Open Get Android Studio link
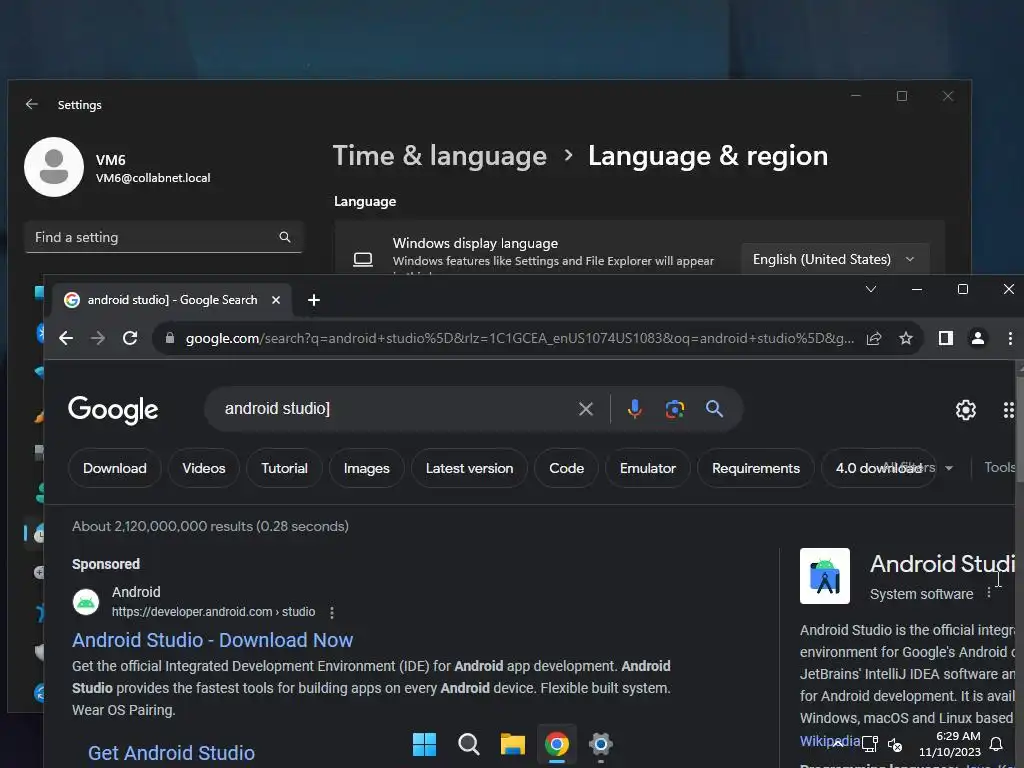 tap(171, 753)
